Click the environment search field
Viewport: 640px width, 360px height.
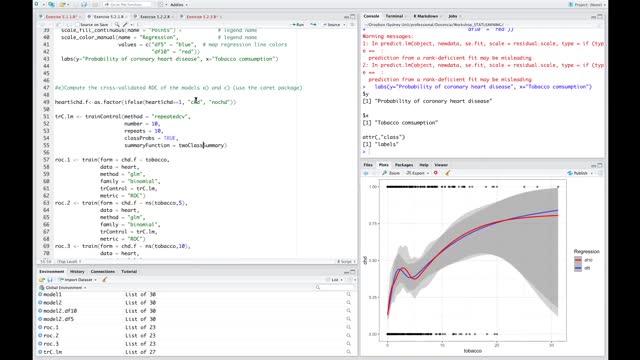[x=334, y=287]
